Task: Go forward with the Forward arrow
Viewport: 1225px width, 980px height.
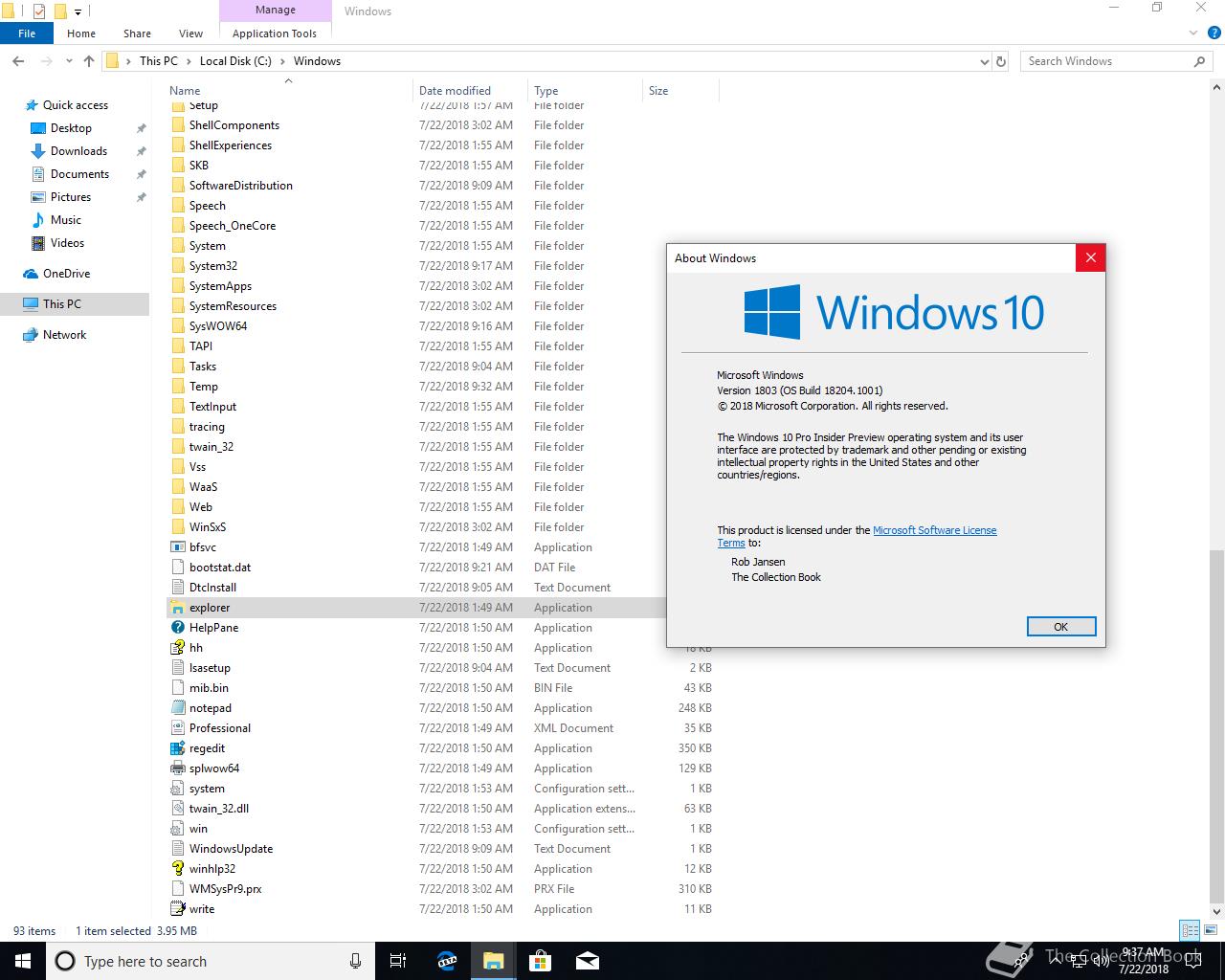Action: [47, 61]
